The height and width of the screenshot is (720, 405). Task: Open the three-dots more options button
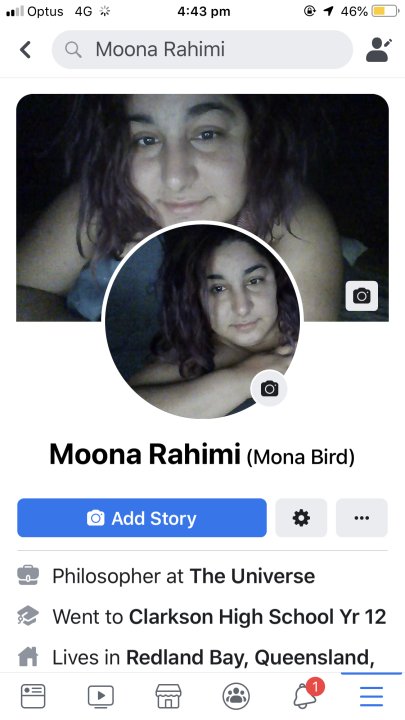362,518
